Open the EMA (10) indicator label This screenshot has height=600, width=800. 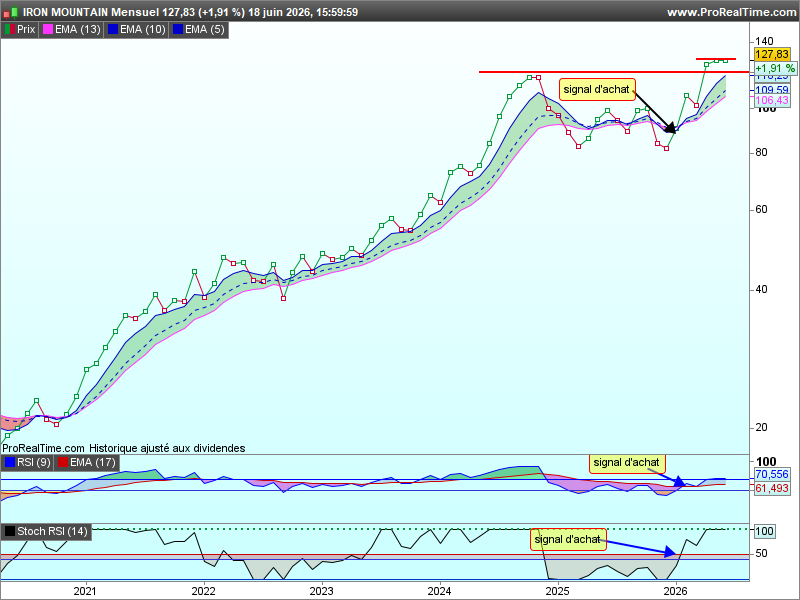click(143, 30)
